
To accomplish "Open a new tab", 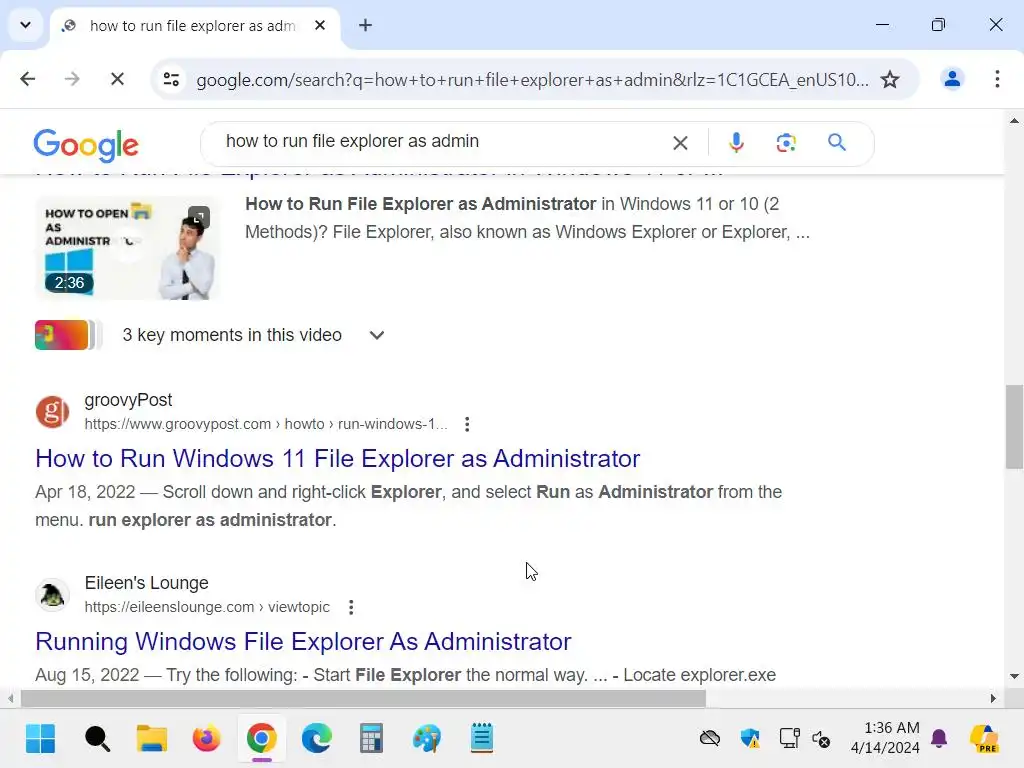I will [365, 25].
